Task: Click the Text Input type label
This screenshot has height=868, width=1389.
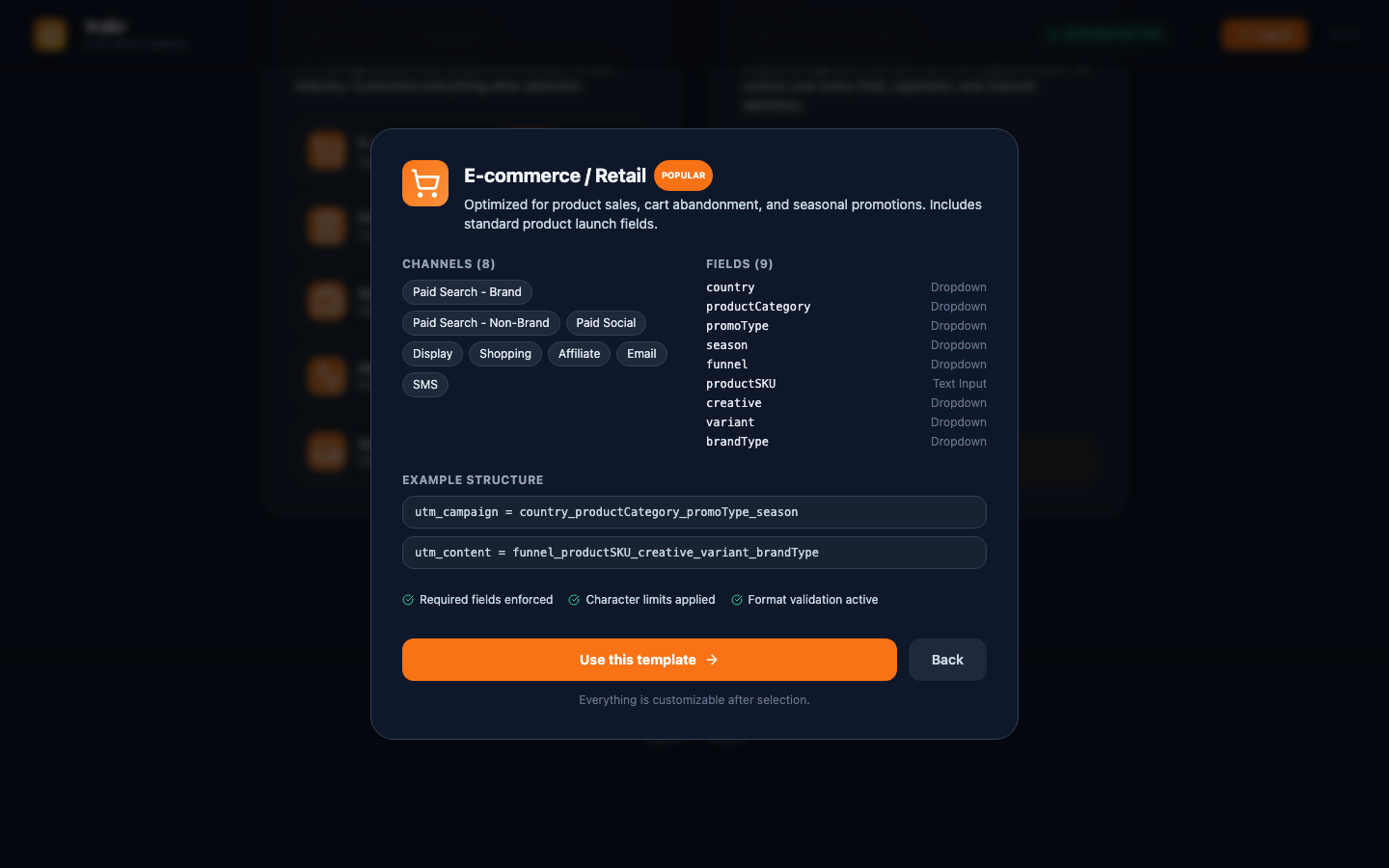Action: [x=960, y=384]
